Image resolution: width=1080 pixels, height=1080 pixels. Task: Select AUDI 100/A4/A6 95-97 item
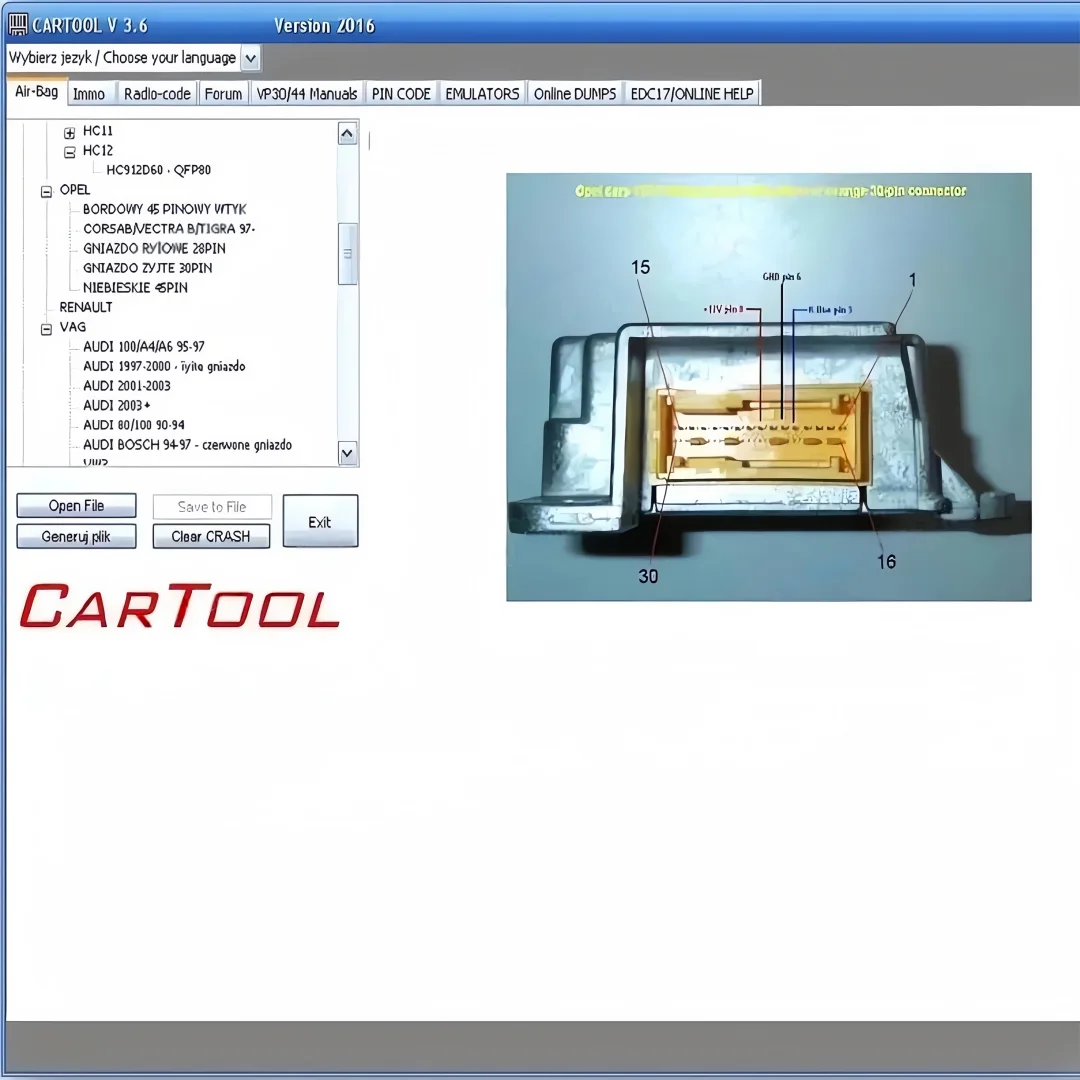click(143, 346)
